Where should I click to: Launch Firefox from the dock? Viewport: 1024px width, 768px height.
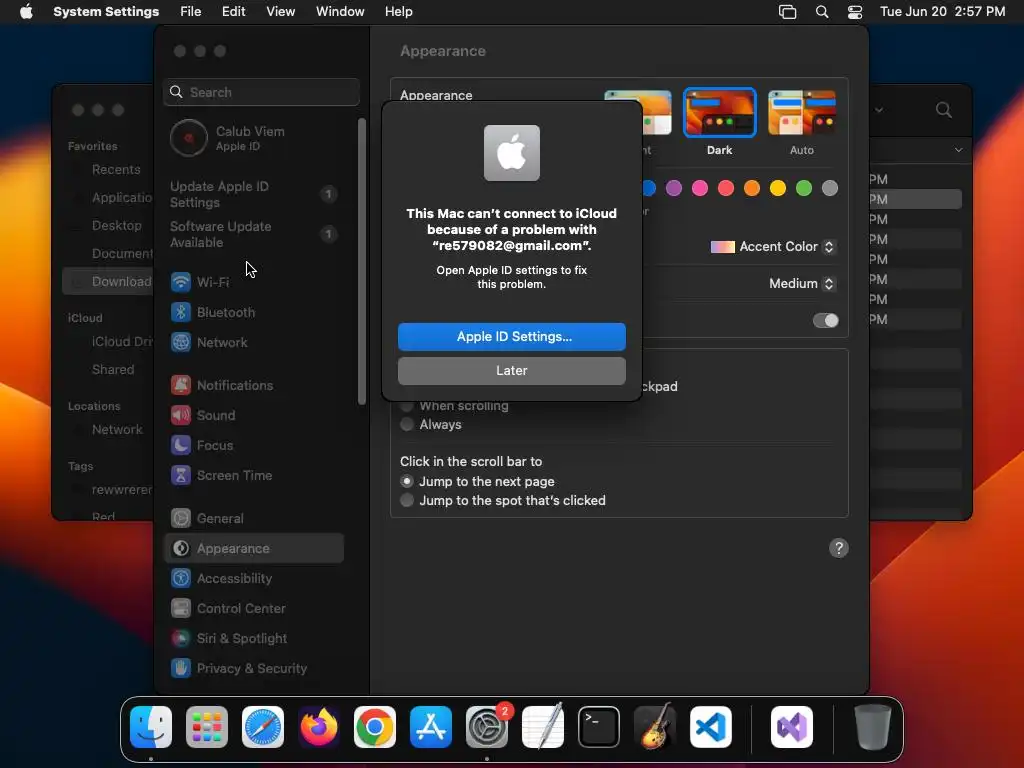click(319, 728)
